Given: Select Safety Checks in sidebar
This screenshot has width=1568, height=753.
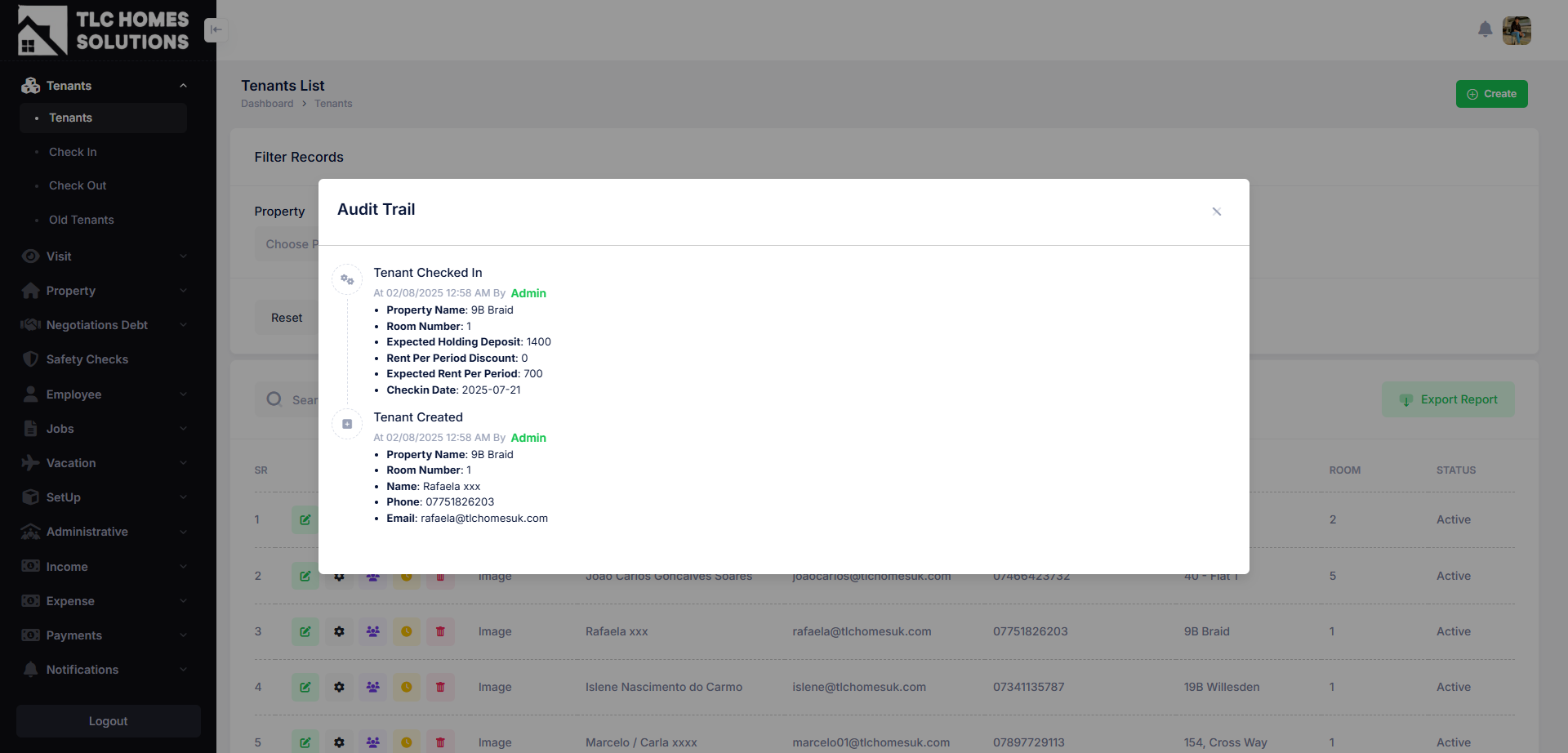Looking at the screenshot, I should [x=87, y=359].
